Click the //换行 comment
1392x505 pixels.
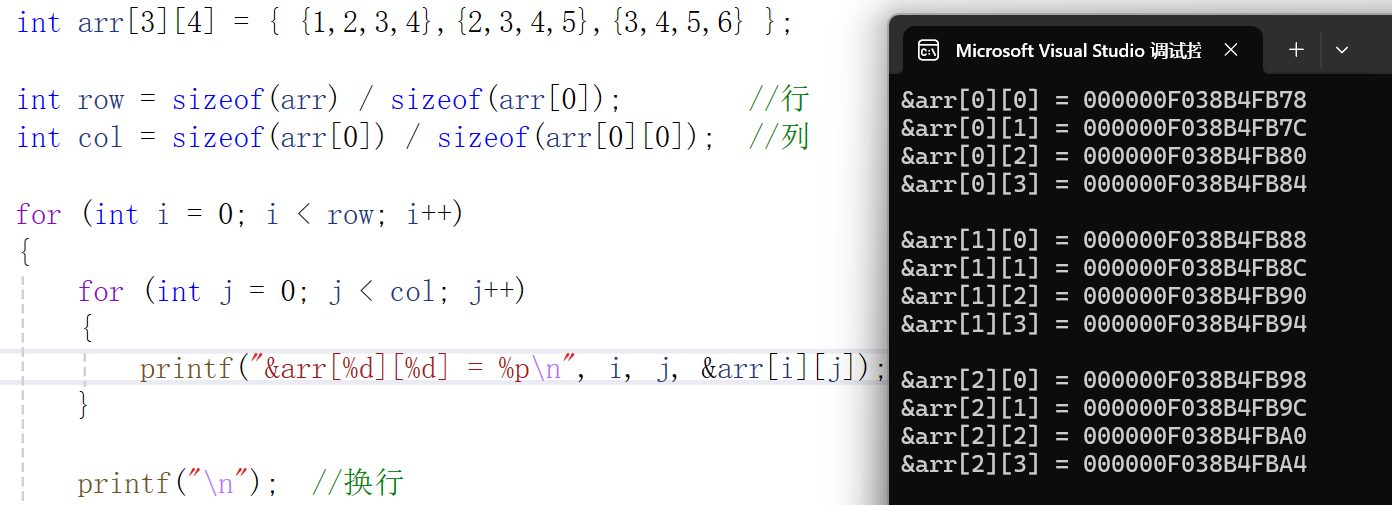click(x=358, y=483)
